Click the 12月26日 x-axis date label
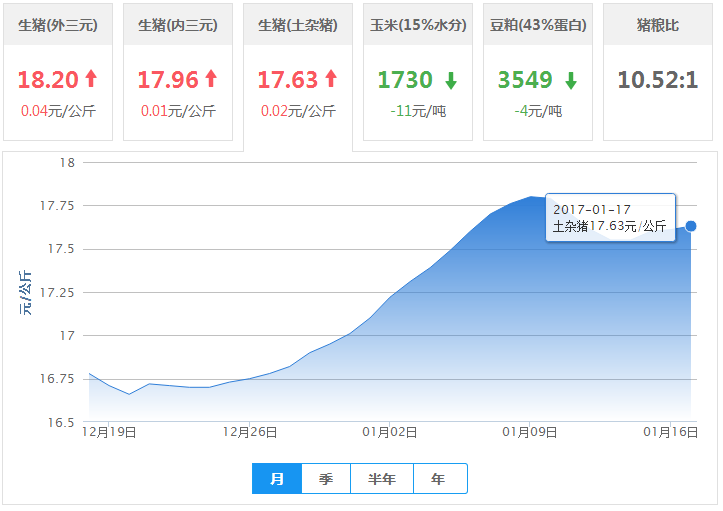Image resolution: width=723 pixels, height=511 pixels. (x=250, y=432)
